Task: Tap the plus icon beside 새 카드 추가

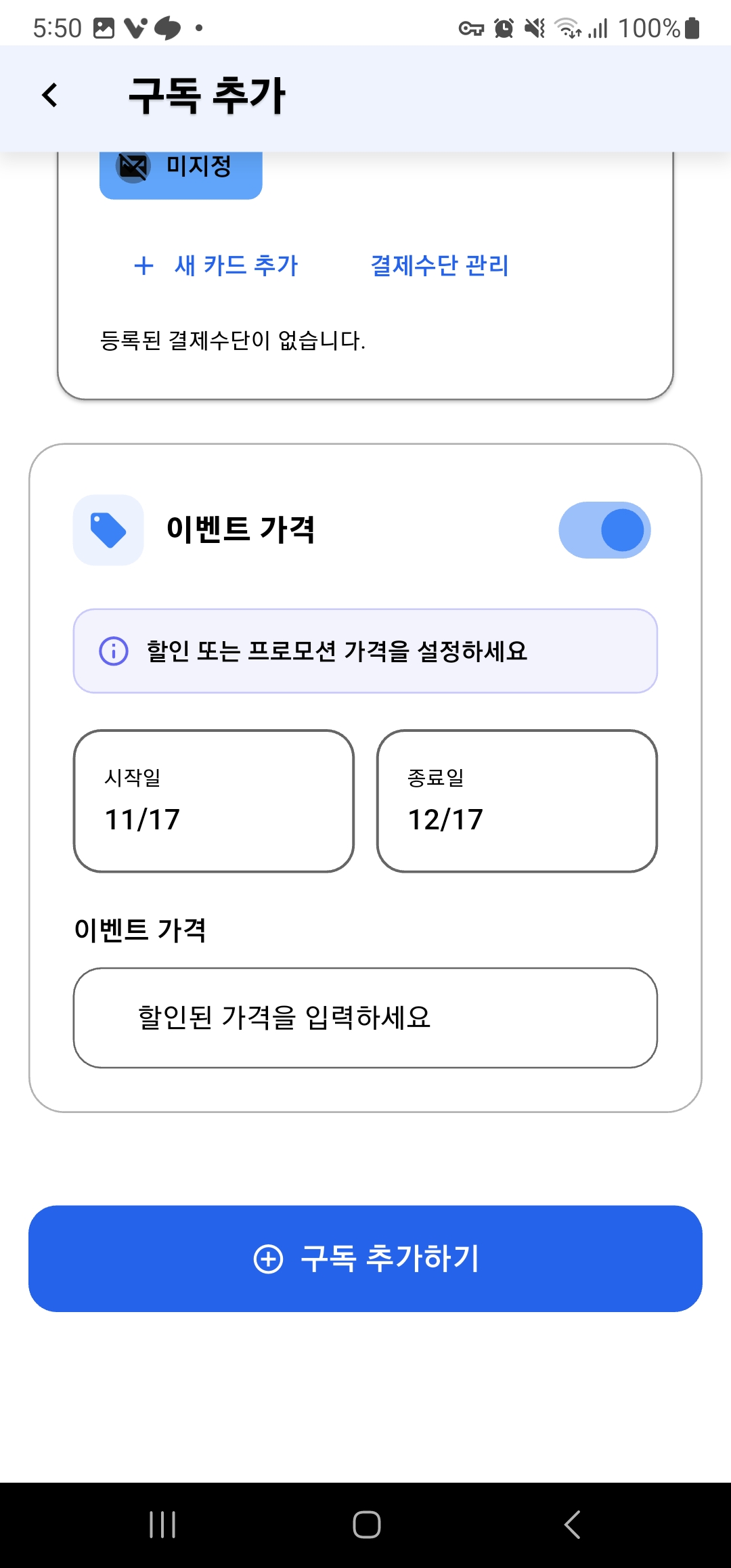Action: [x=143, y=265]
